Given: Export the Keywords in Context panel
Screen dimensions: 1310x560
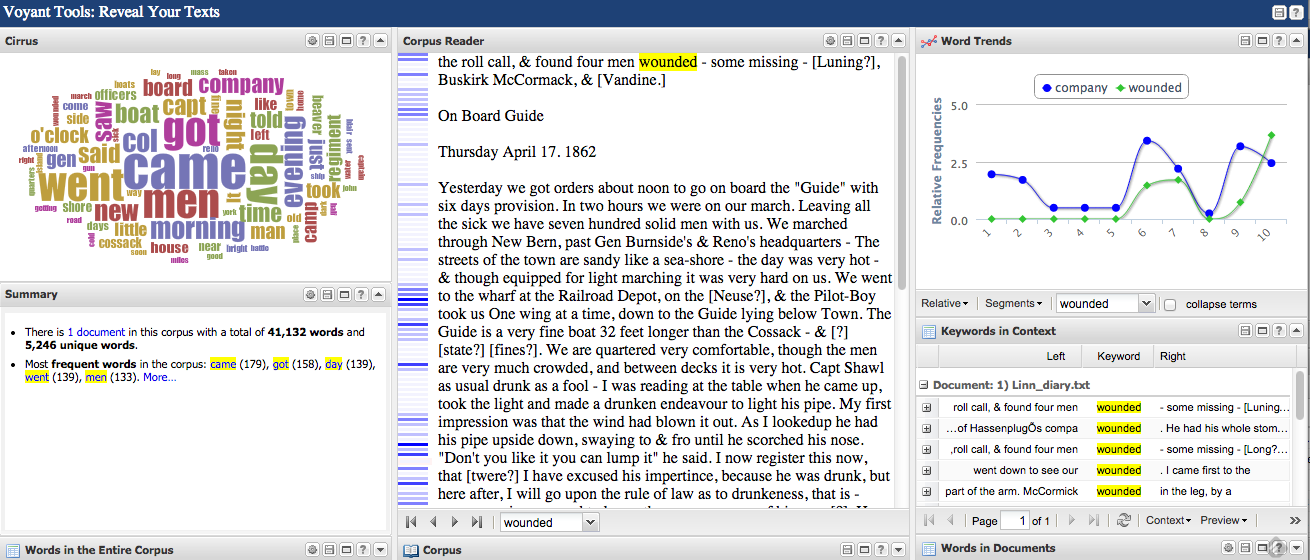Looking at the screenshot, I should pos(1245,331).
